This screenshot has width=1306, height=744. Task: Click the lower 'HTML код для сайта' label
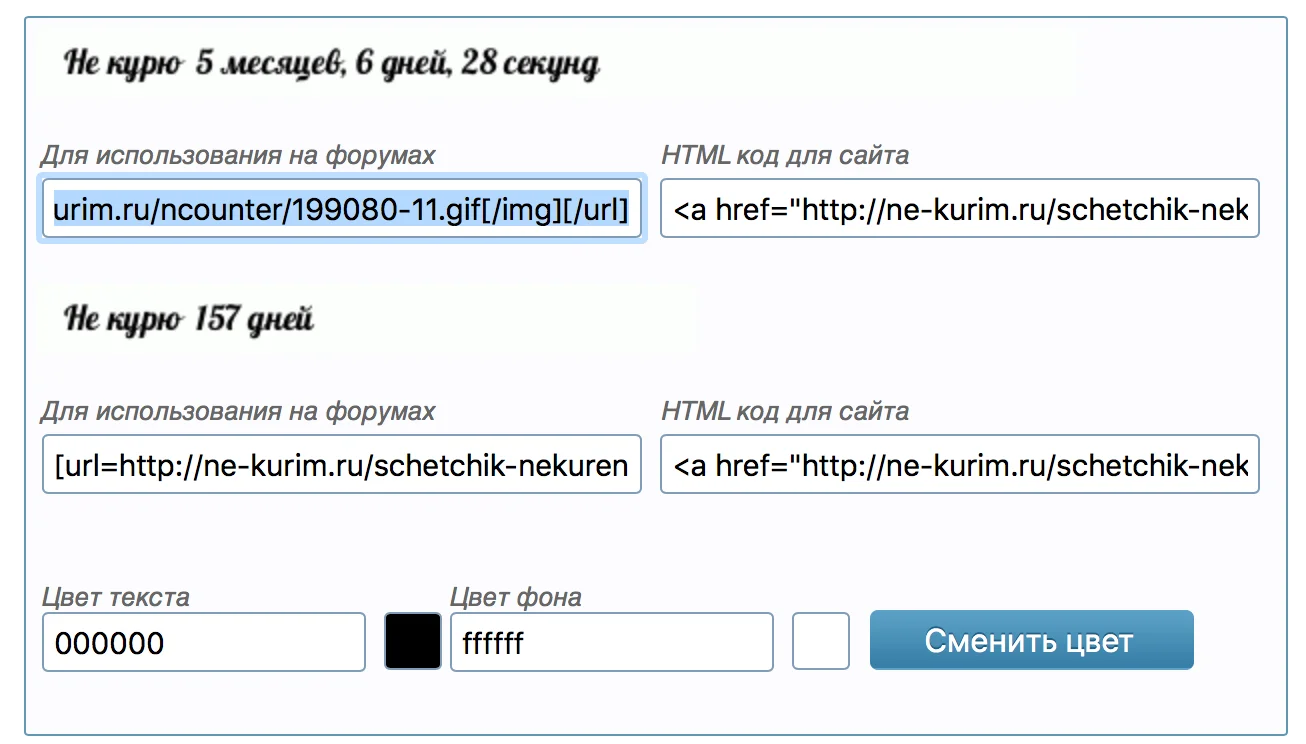click(785, 411)
